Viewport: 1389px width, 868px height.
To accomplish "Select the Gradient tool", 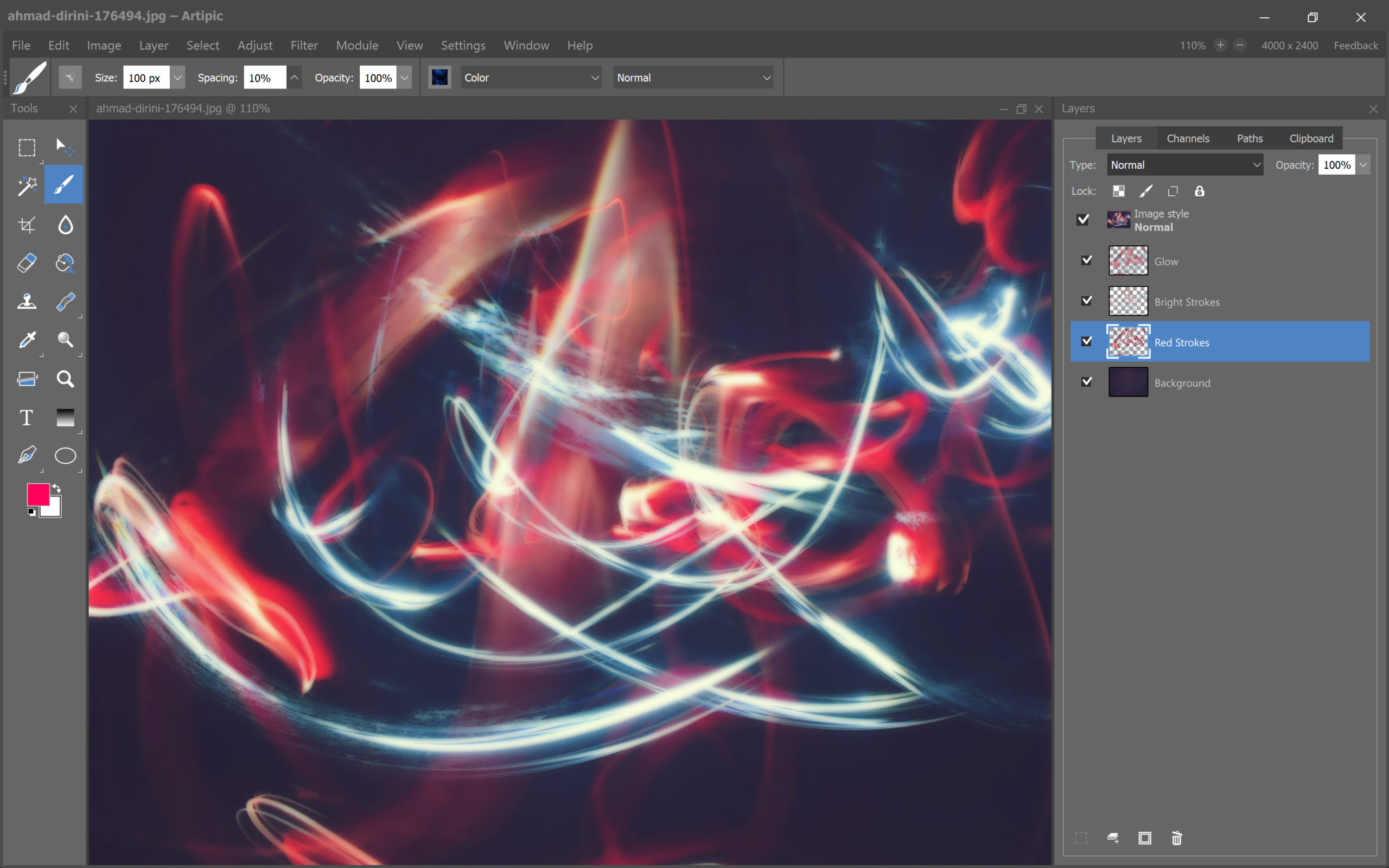I will coord(66,417).
